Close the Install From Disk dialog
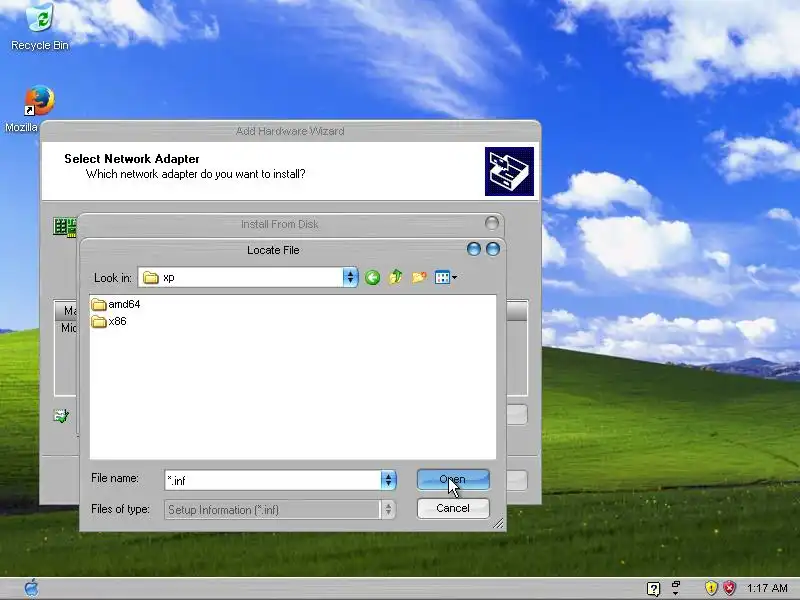Viewport: 800px width, 600px height. pos(492,223)
